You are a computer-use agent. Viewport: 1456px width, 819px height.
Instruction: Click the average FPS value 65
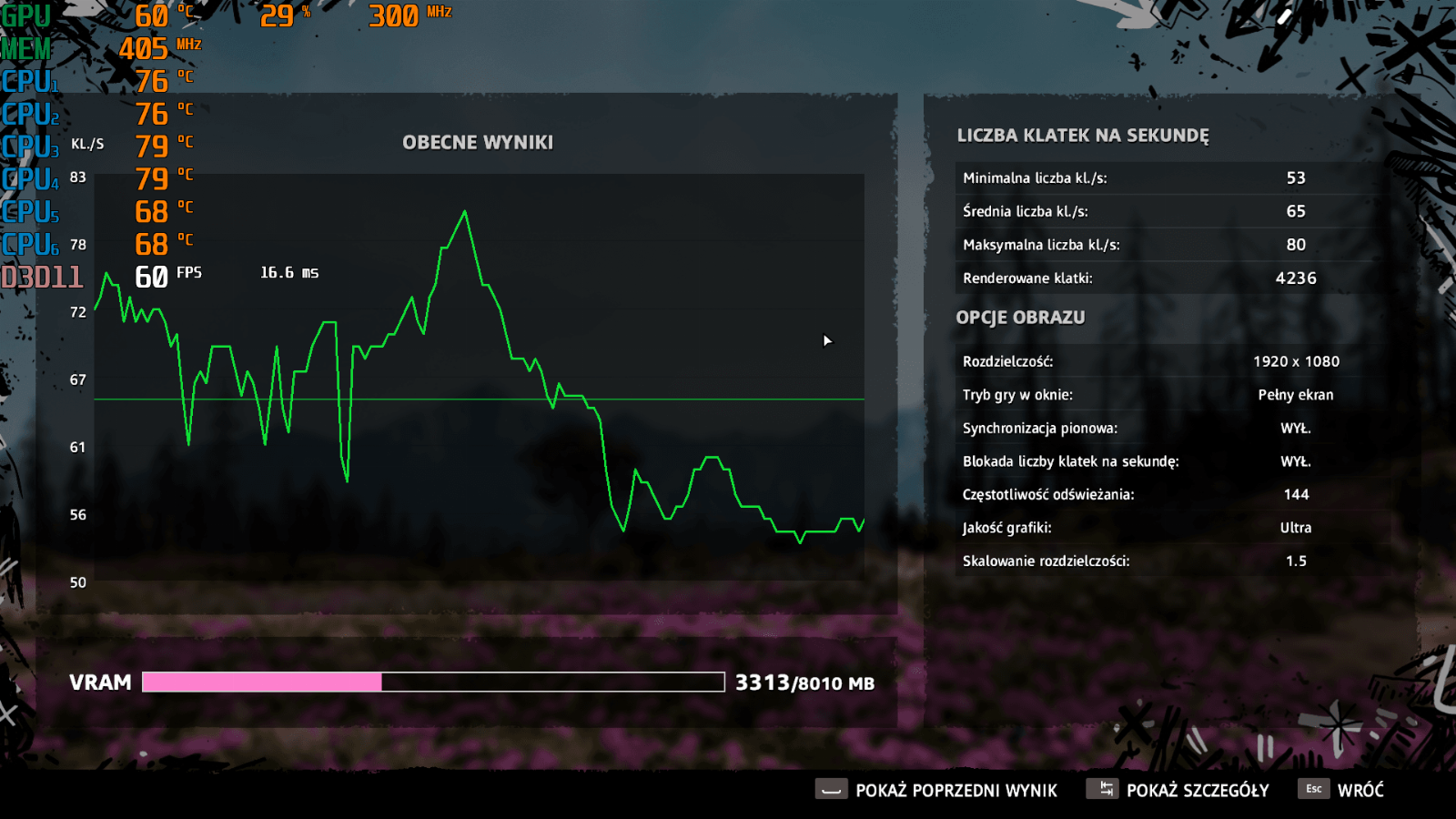(1296, 211)
